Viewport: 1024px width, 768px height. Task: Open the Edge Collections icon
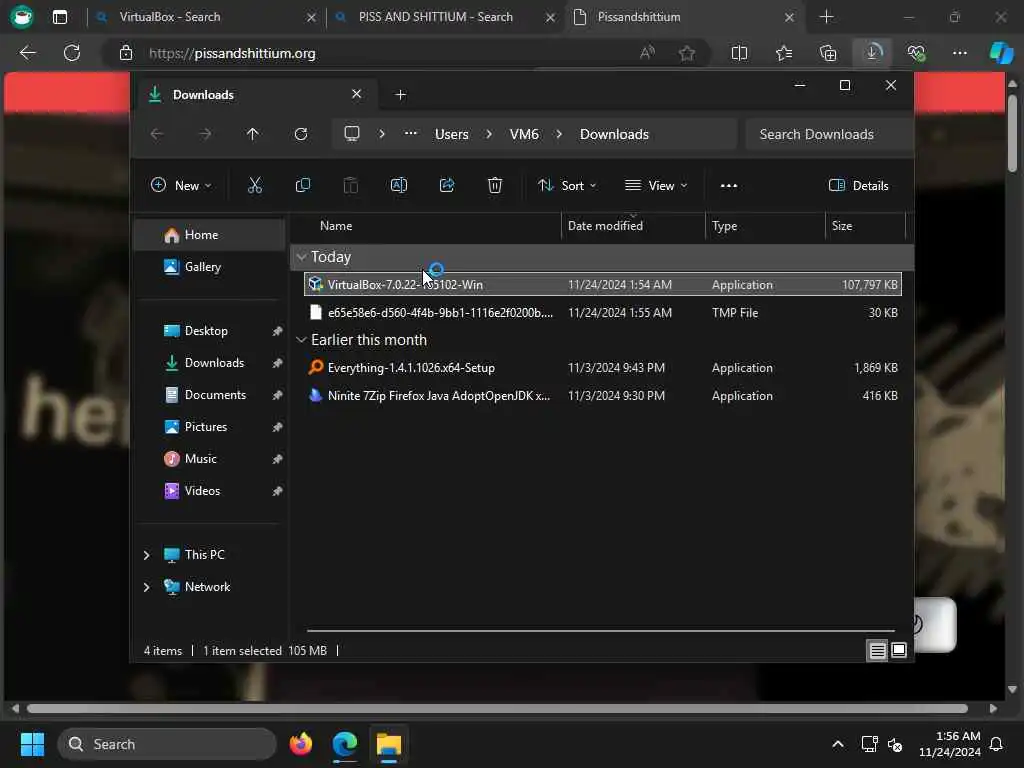[x=828, y=53]
